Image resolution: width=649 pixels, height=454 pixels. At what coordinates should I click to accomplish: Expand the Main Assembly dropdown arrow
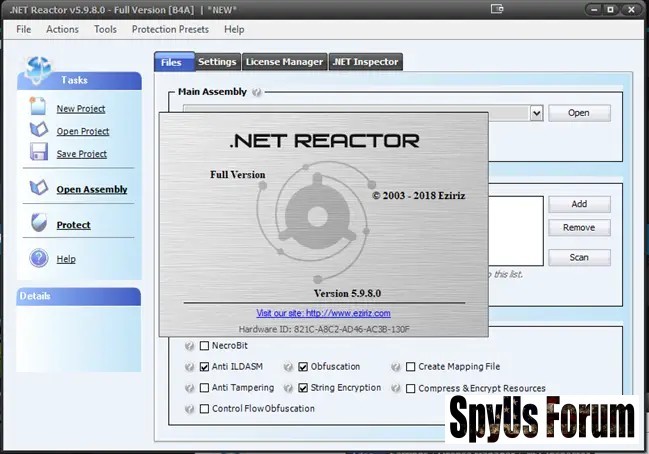click(536, 113)
